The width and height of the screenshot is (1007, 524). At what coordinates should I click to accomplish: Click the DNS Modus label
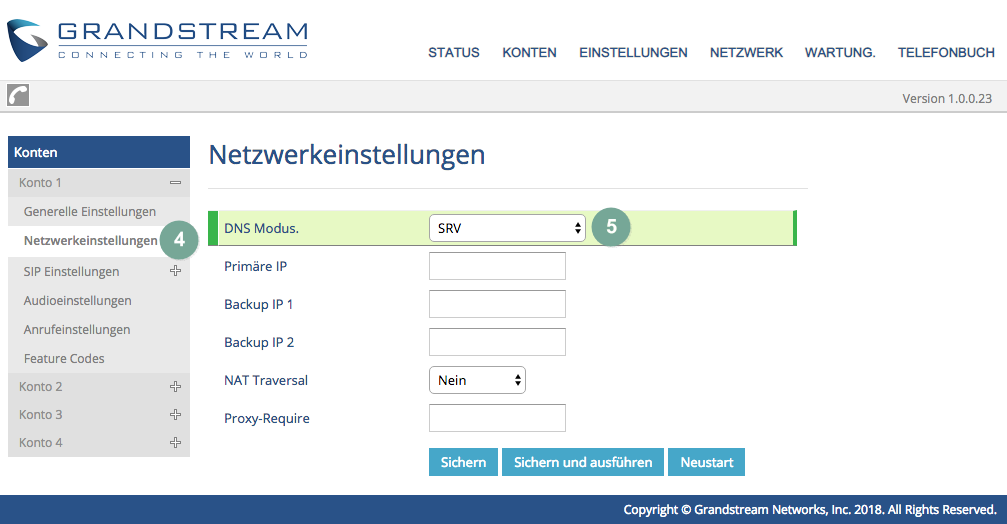coord(261,228)
